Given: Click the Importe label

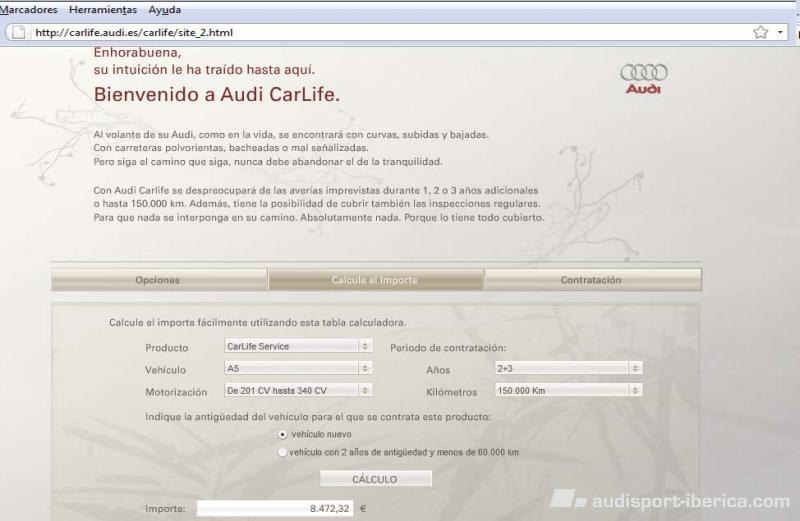Looking at the screenshot, I should (165, 509).
